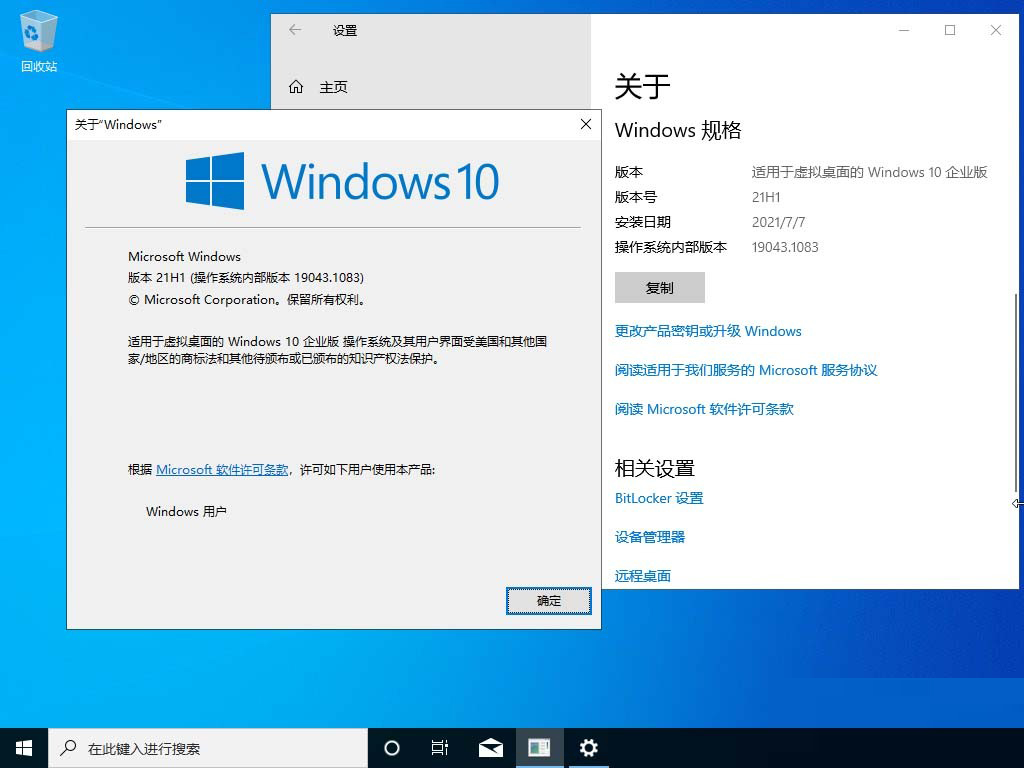The height and width of the screenshot is (768, 1024).
Task: Click the 设置 window title text
Action: tap(345, 31)
